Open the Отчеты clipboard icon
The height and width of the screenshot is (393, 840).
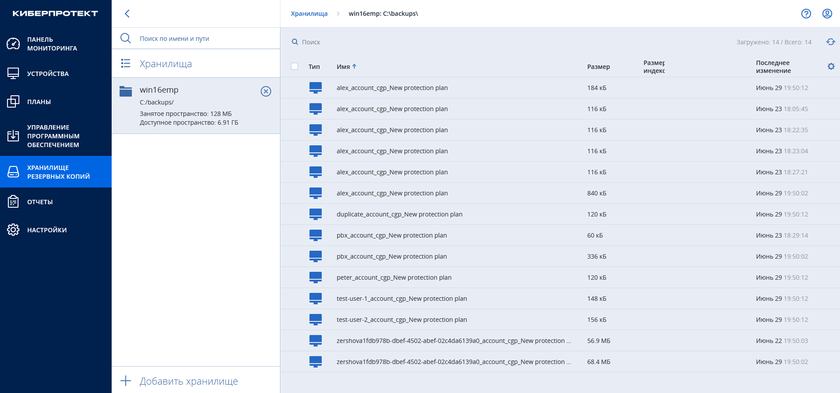click(x=13, y=202)
